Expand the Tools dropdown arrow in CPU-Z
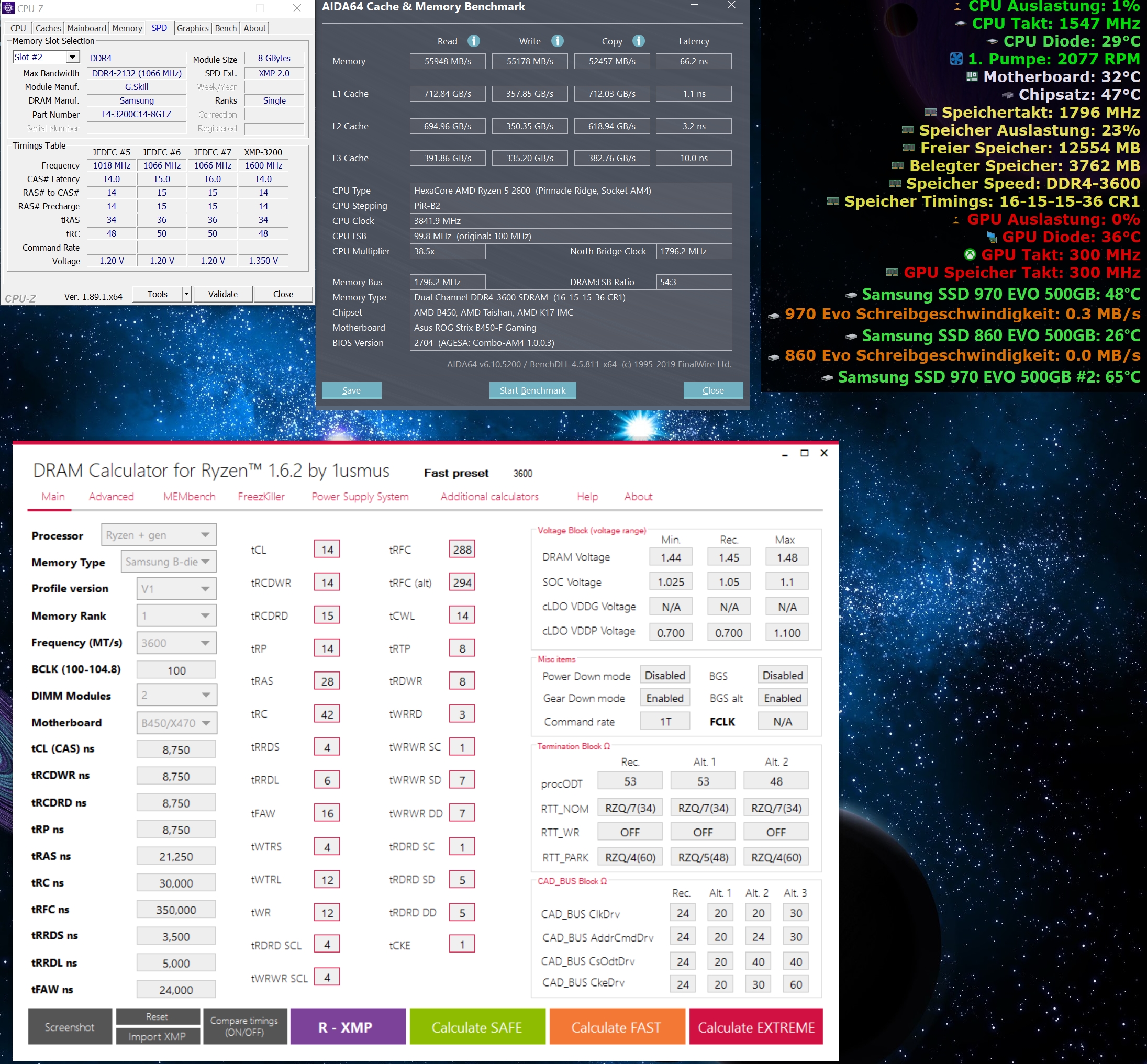The image size is (1147, 1064). pyautogui.click(x=186, y=294)
